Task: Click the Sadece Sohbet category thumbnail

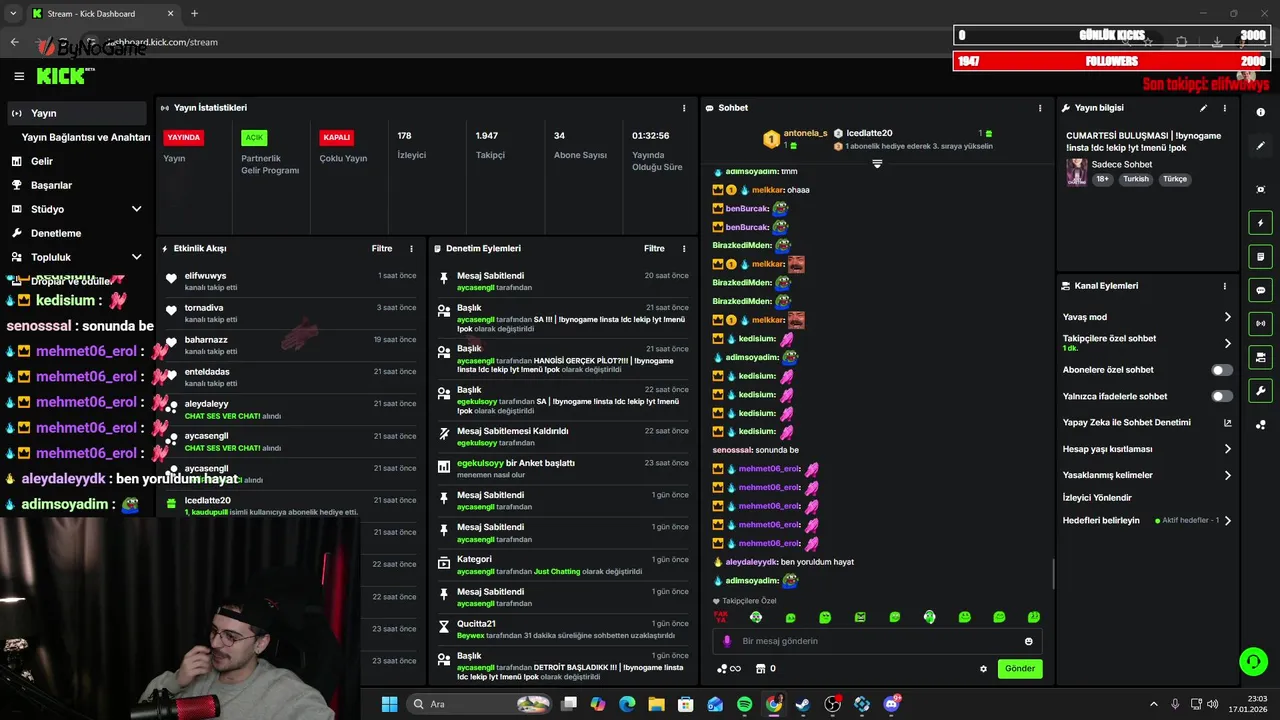Action: coord(1076,171)
